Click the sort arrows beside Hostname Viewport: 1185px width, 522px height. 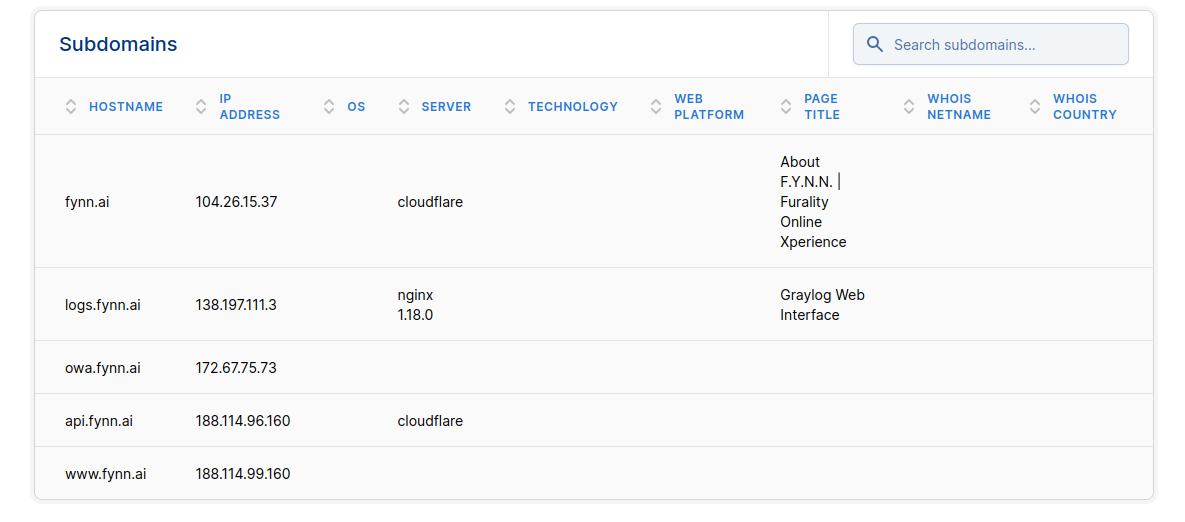pos(71,107)
